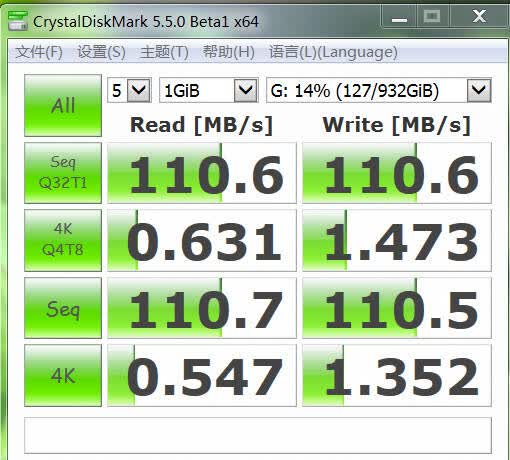Open the 设置(S) settings menu
510x460 pixels.
click(101, 52)
